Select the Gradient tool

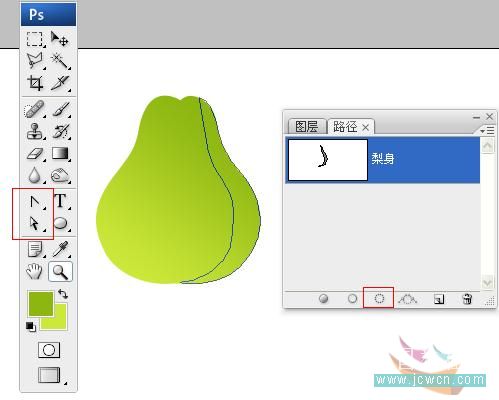[x=60, y=153]
